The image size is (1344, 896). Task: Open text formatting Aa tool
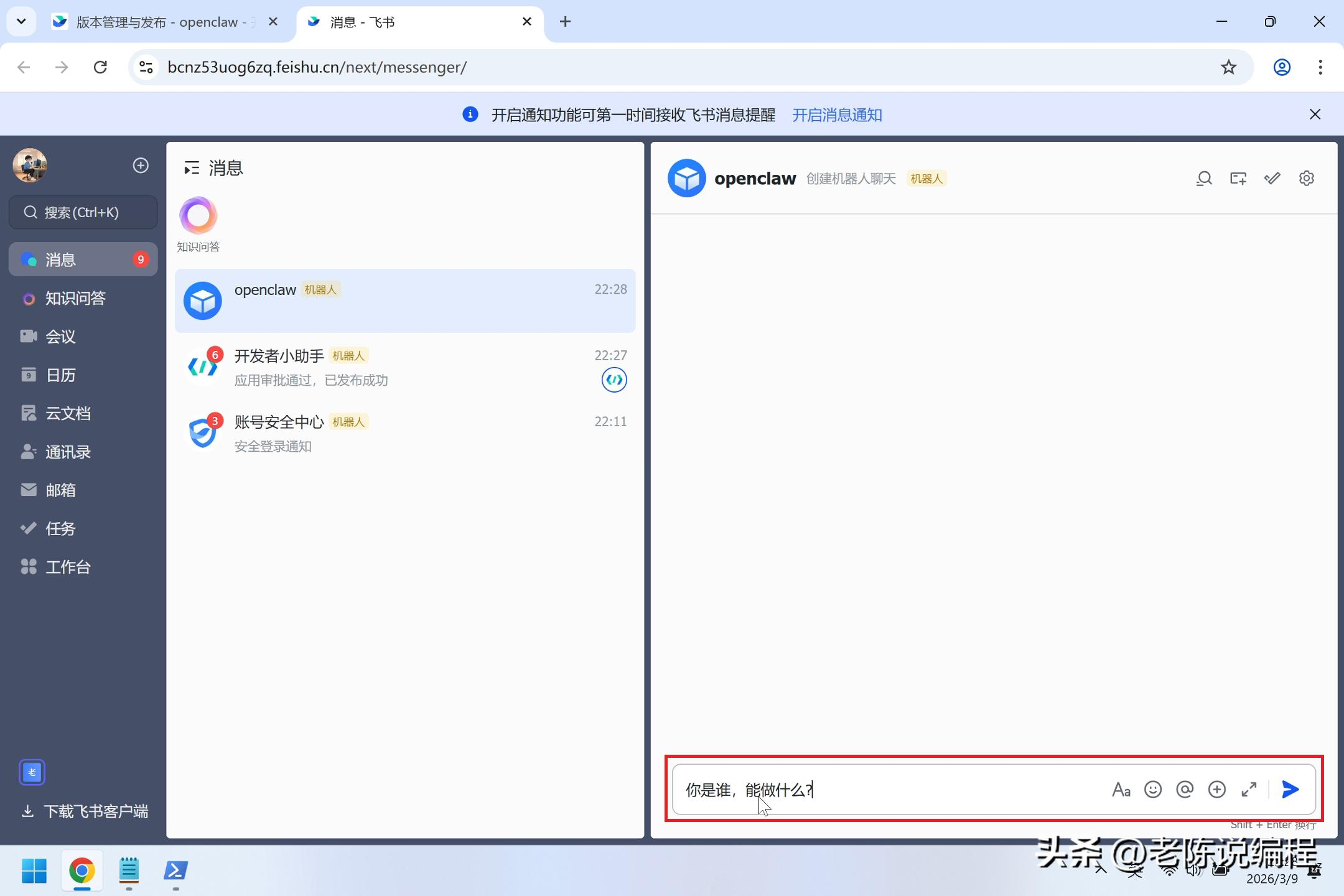click(x=1121, y=790)
